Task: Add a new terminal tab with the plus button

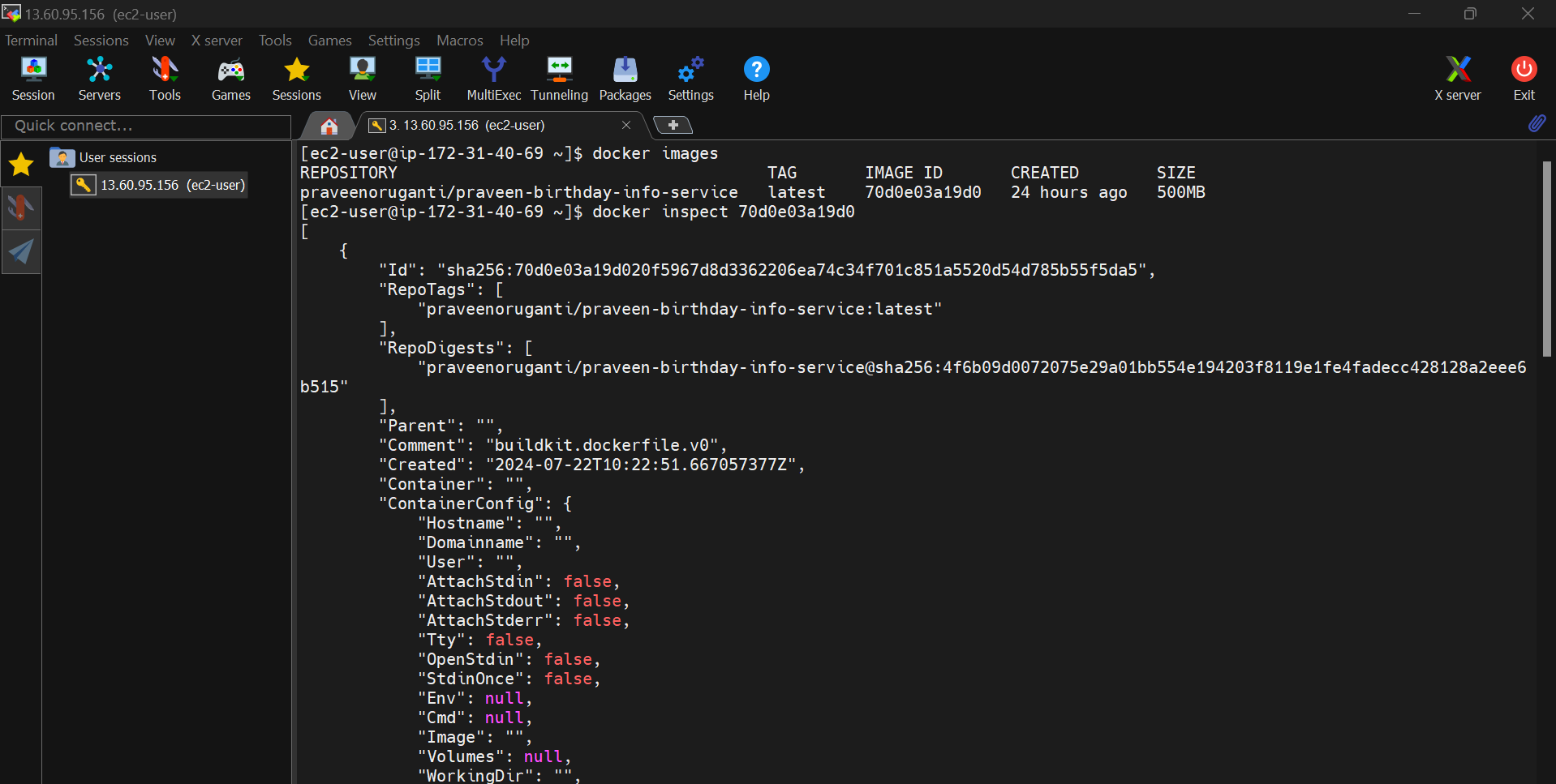Action: (673, 125)
